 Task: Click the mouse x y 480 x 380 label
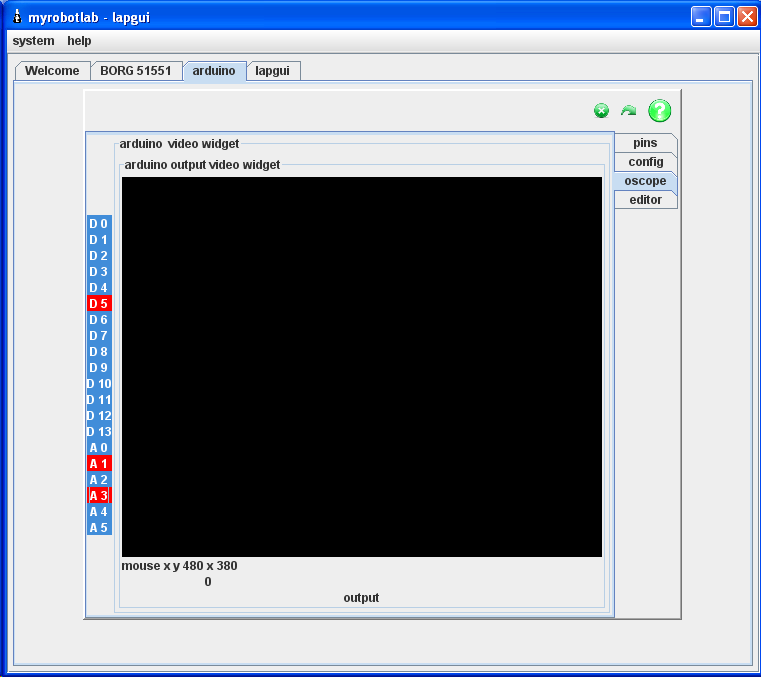[x=179, y=566]
